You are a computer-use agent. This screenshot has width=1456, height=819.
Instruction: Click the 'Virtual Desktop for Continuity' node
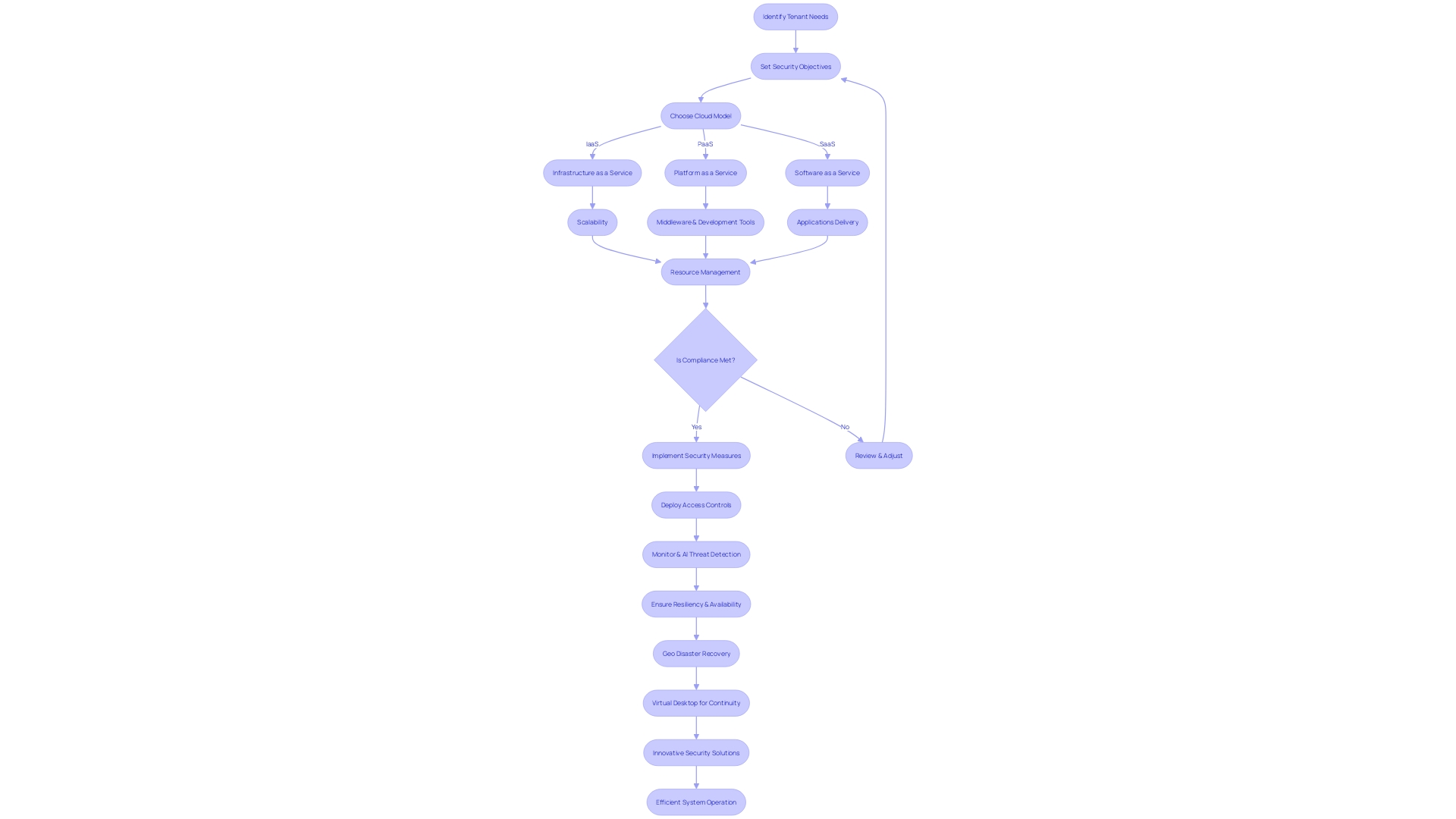696,703
